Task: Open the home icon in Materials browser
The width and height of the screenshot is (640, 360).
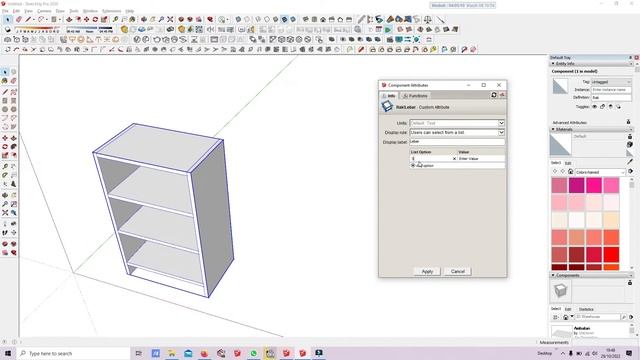Action: pos(571,171)
